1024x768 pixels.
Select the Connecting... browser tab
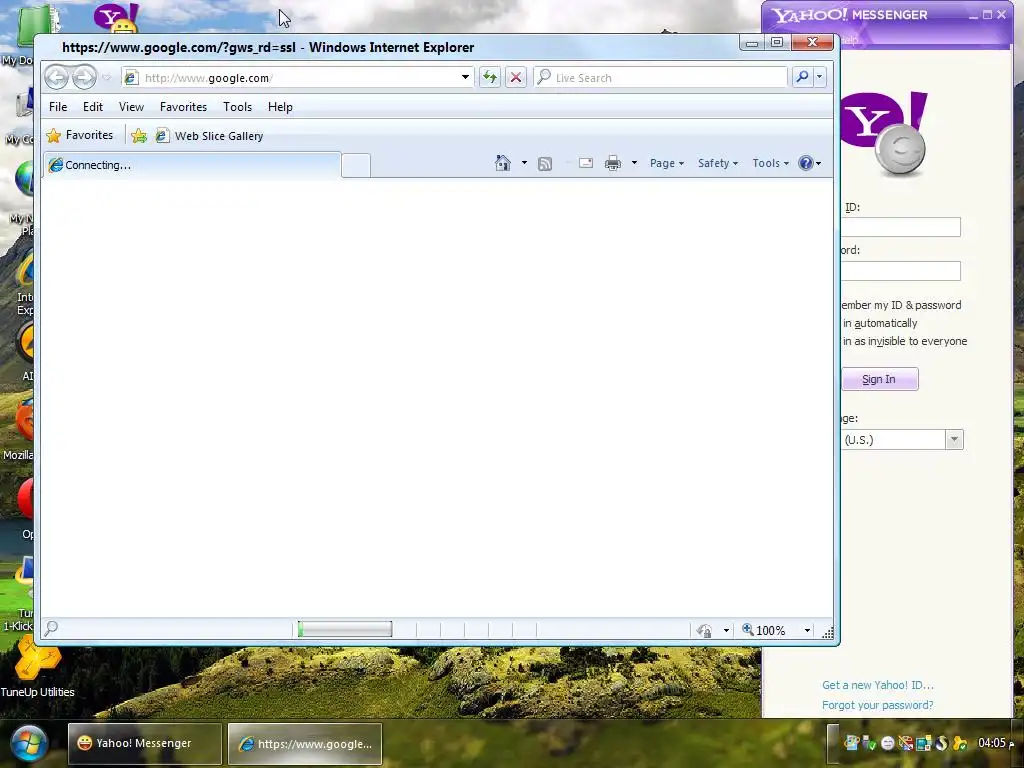[192, 165]
